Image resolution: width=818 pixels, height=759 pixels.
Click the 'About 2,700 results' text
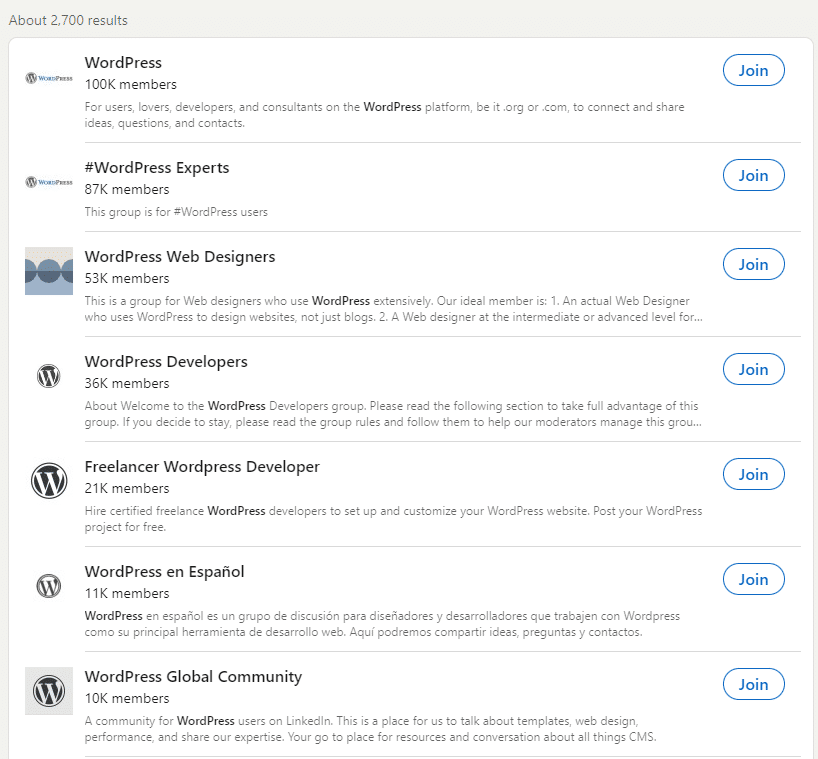point(68,20)
